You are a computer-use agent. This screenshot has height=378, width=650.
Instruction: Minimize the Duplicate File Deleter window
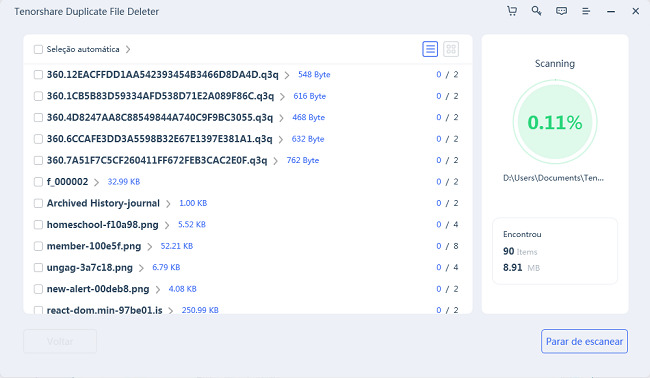coord(611,12)
